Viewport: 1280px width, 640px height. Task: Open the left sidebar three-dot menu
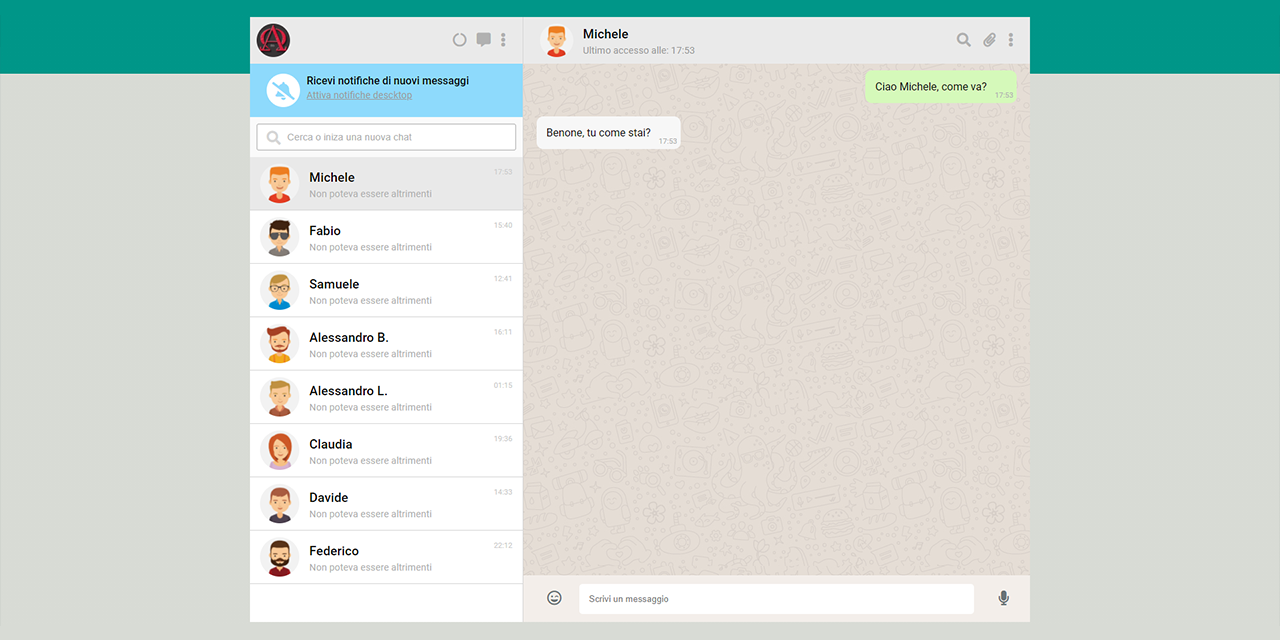503,39
